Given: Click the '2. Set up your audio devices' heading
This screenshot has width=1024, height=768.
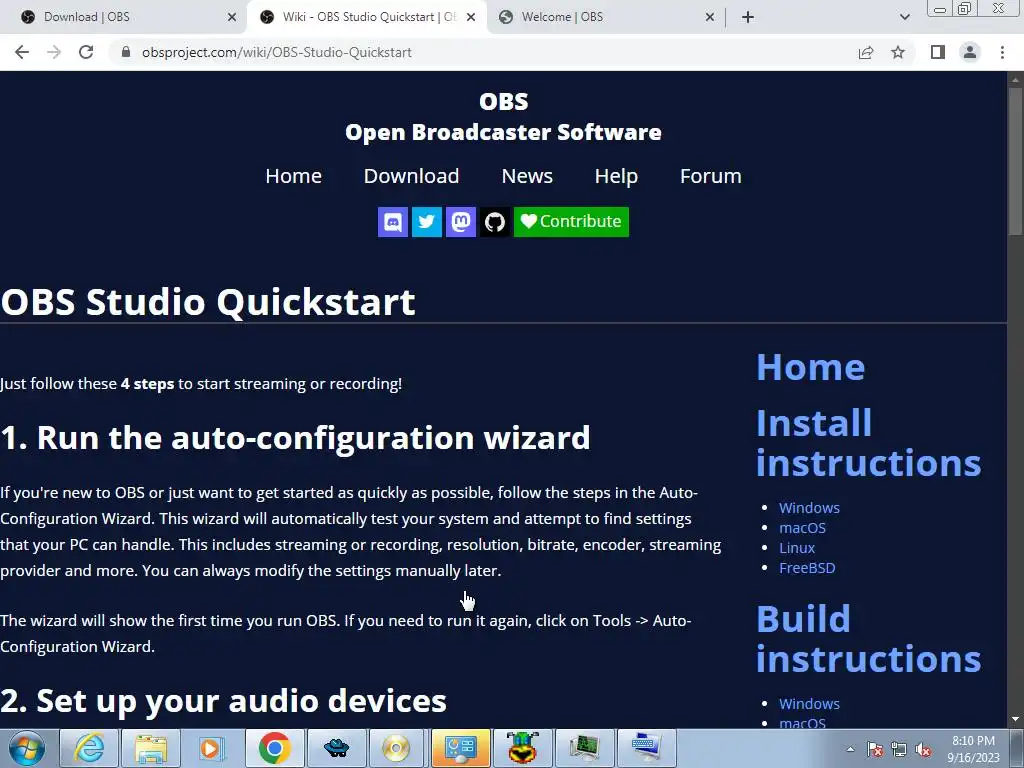Looking at the screenshot, I should pos(223,701).
